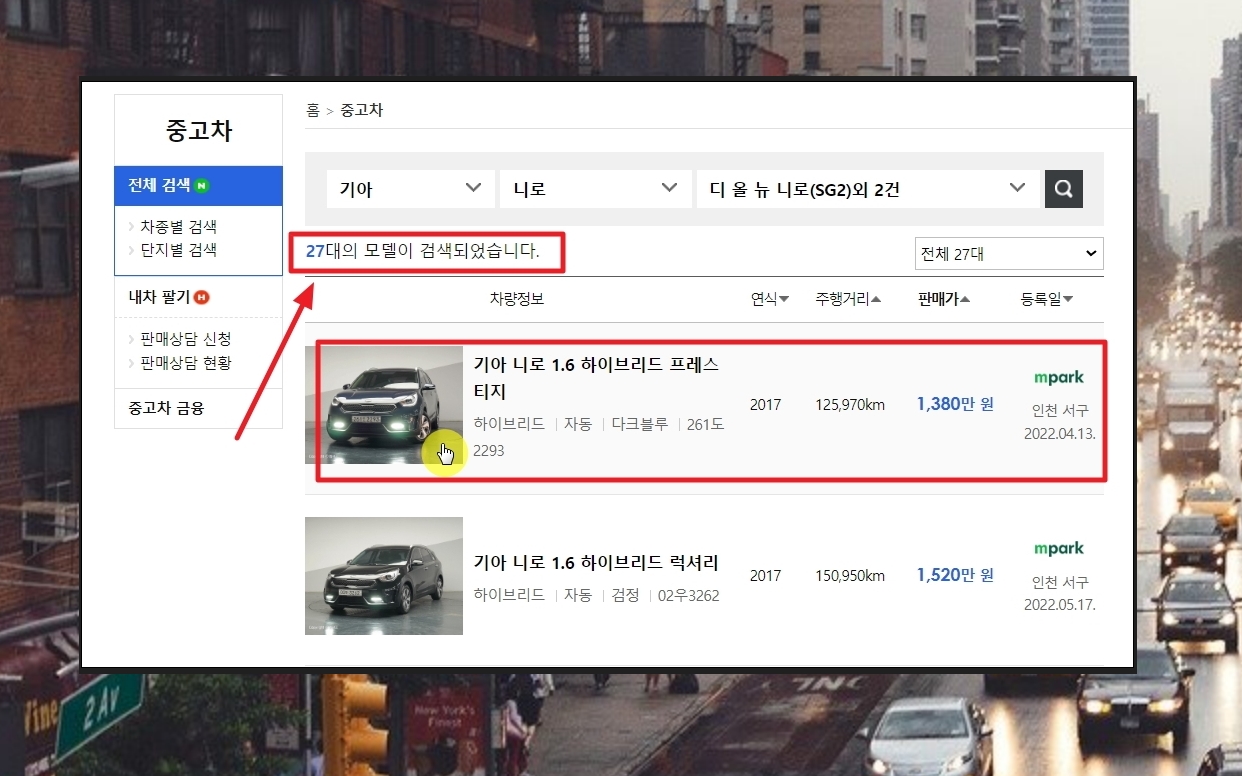Screen dimensions: 1242x776
Task: Click the 중고차 sidebar heading
Action: click(199, 131)
